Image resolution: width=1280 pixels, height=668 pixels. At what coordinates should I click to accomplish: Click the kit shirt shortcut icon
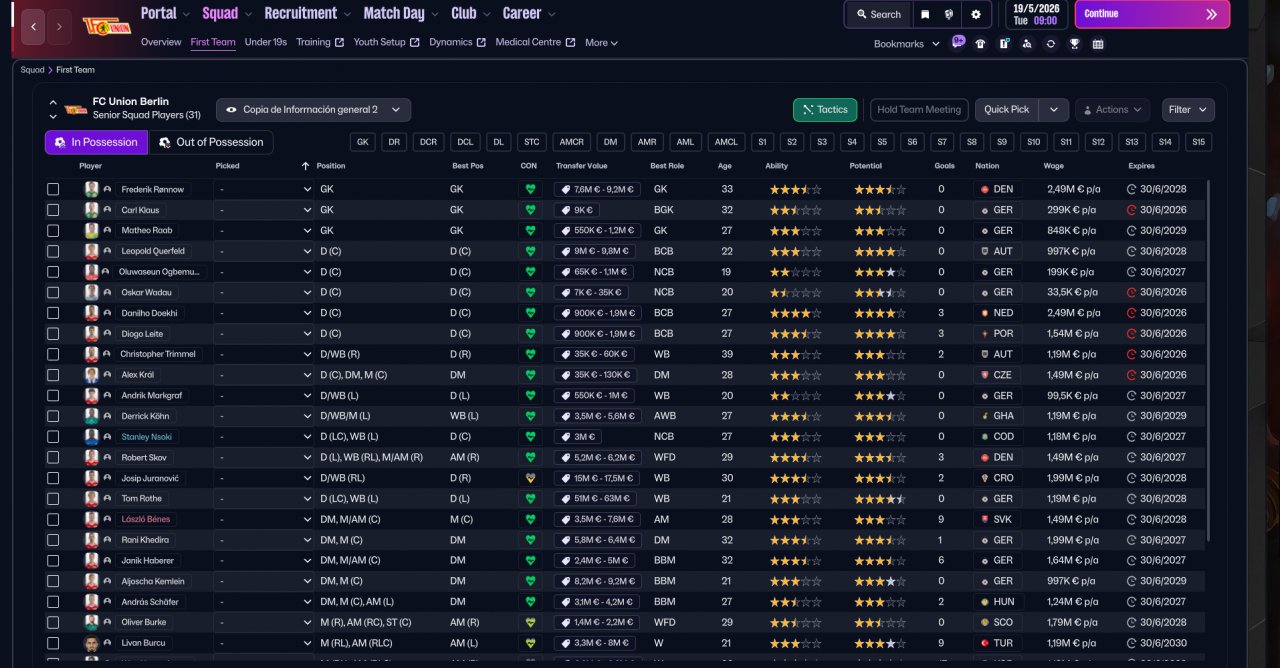[980, 44]
